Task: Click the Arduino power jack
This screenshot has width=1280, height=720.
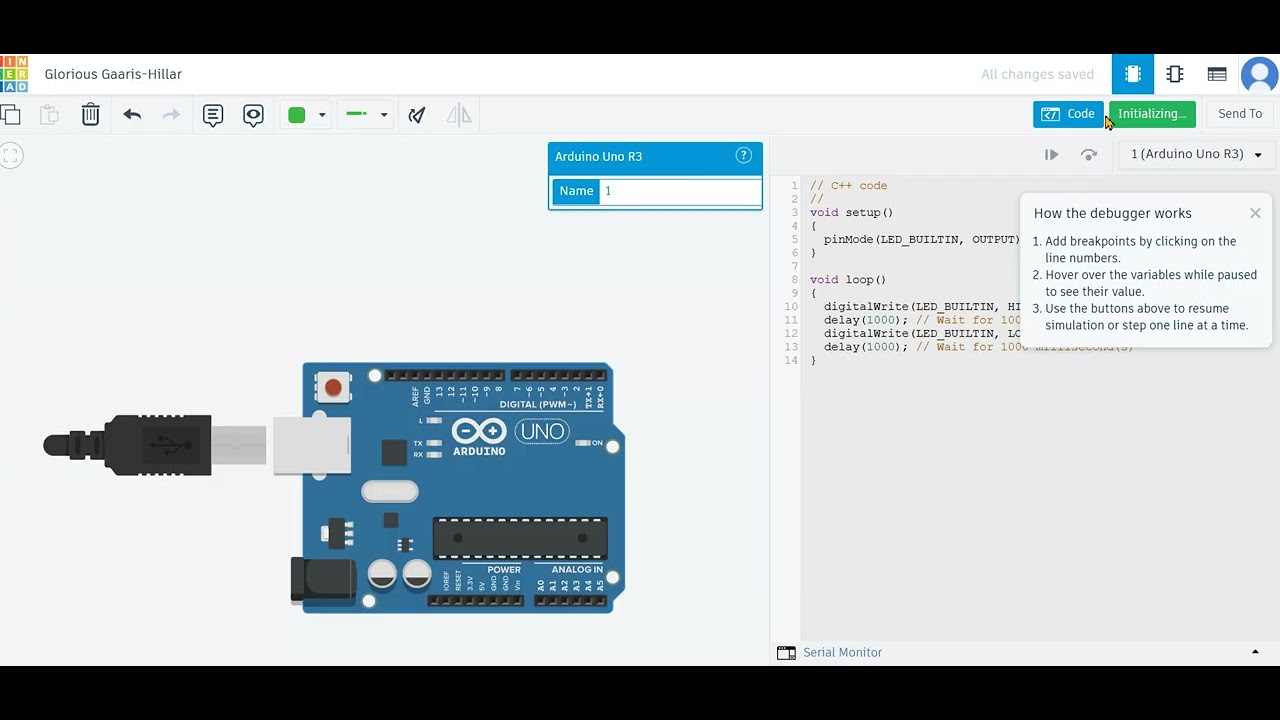Action: pyautogui.click(x=323, y=581)
